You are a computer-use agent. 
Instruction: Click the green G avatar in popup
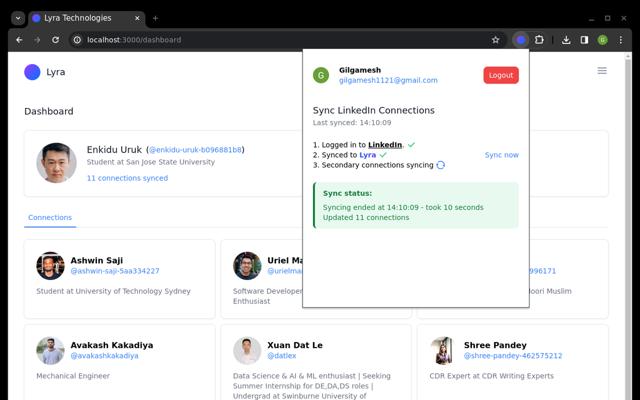pos(321,76)
